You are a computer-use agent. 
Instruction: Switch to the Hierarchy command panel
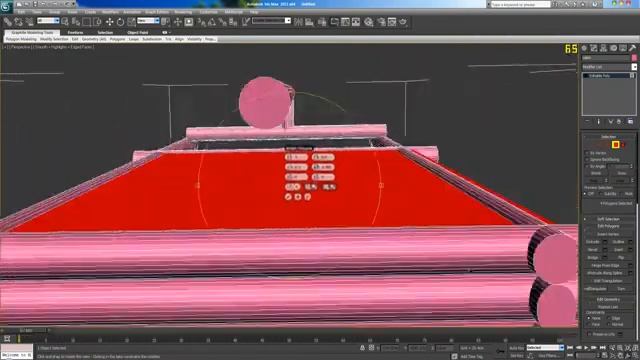604,48
